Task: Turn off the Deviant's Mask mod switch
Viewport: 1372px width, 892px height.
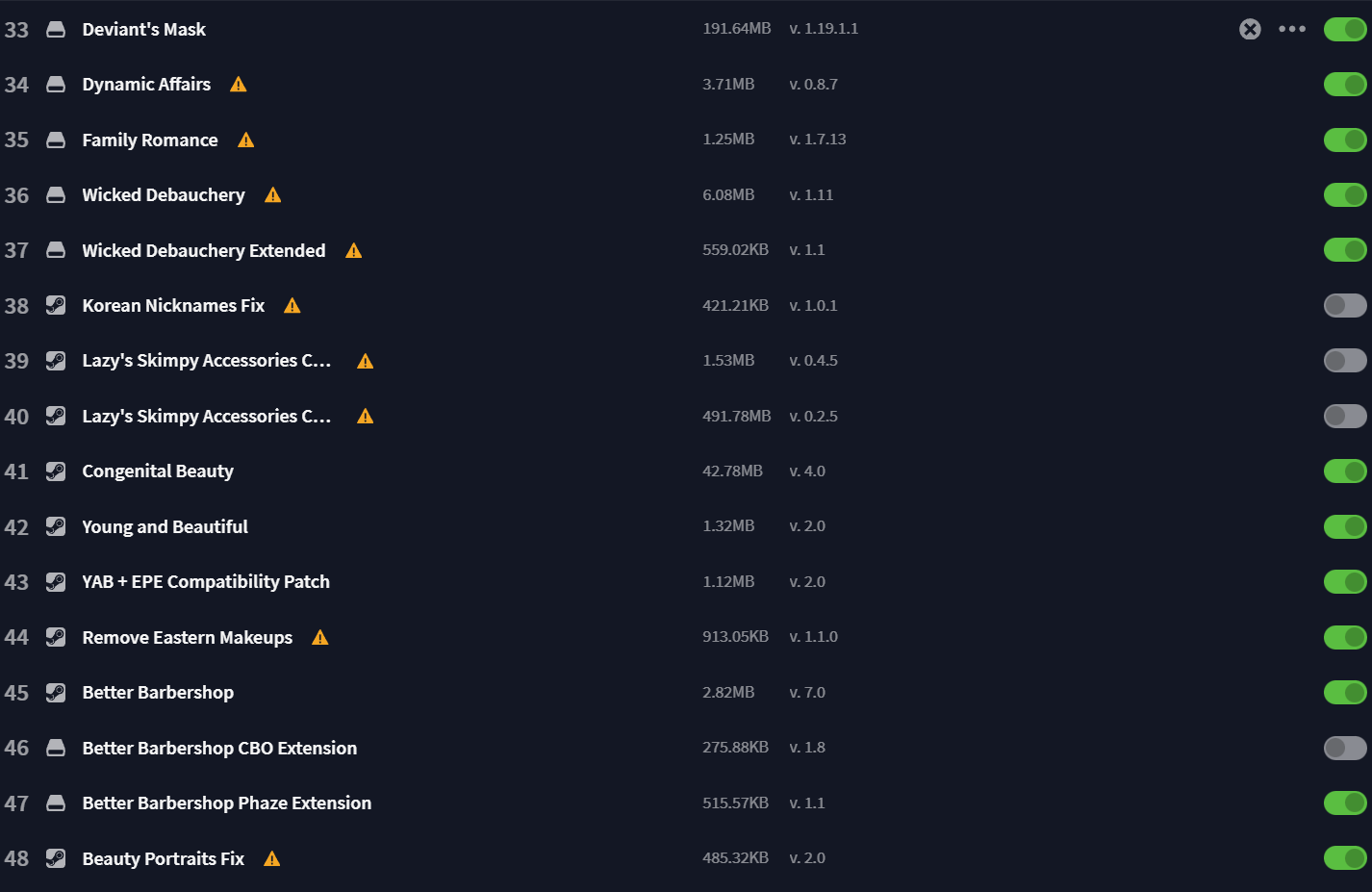Action: coord(1345,29)
